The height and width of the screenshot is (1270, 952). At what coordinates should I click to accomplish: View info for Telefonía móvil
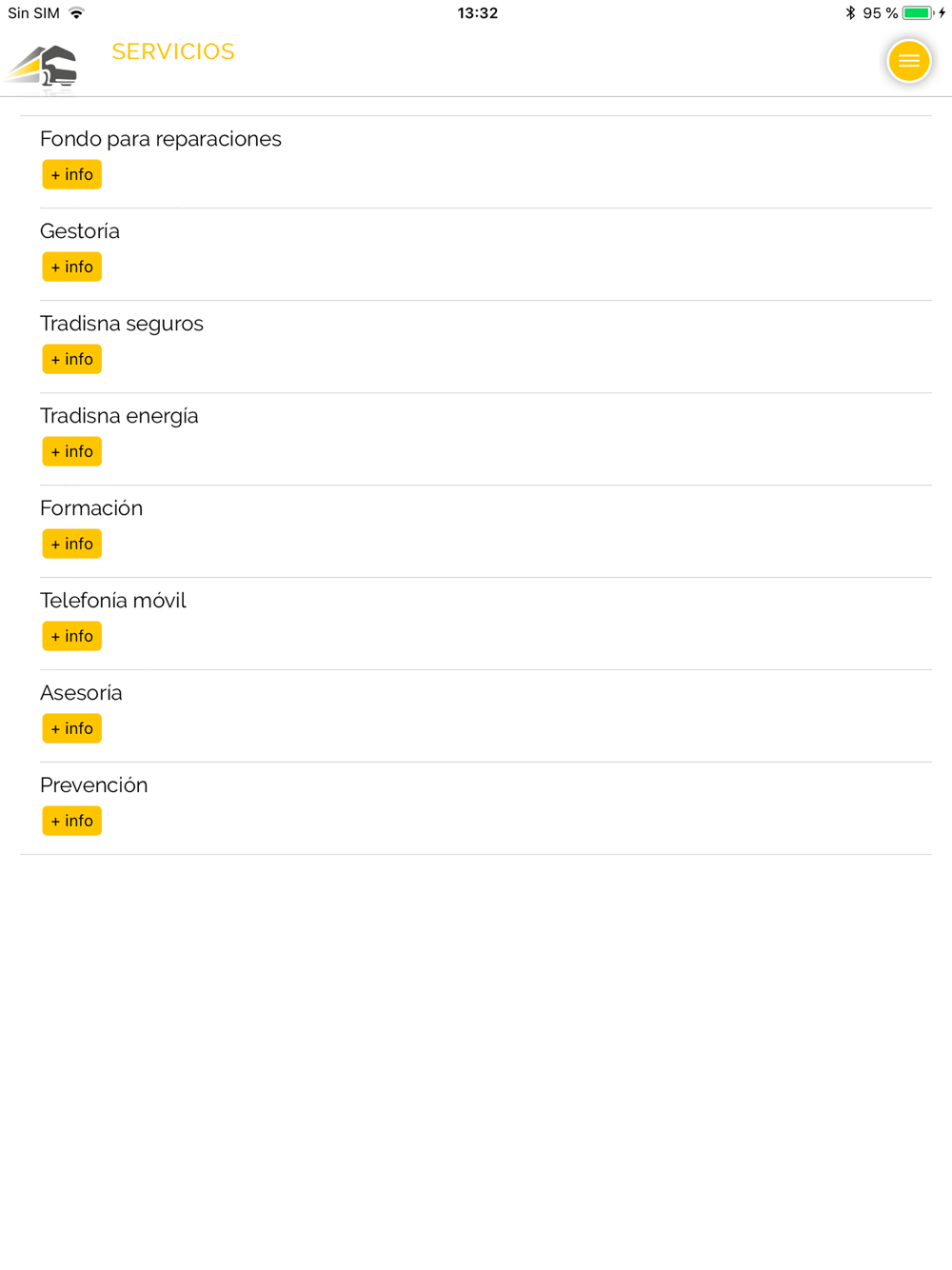71,636
